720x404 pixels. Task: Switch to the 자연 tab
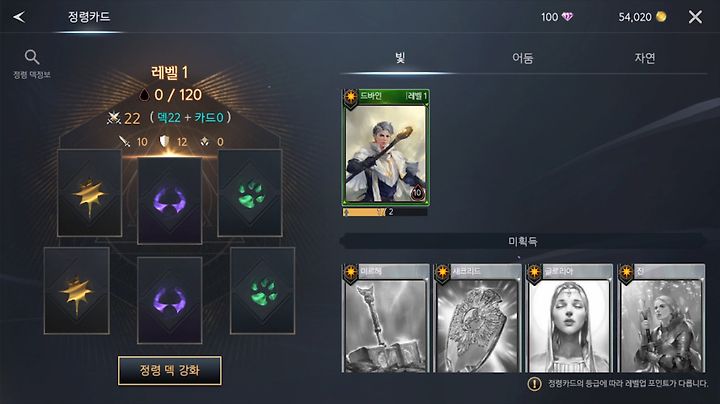[645, 58]
